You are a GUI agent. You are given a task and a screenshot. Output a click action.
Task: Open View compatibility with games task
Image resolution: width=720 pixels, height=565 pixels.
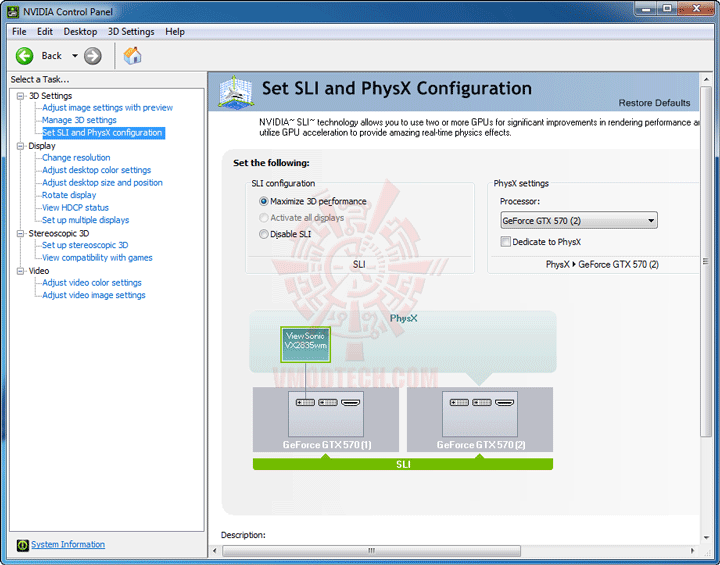click(97, 258)
